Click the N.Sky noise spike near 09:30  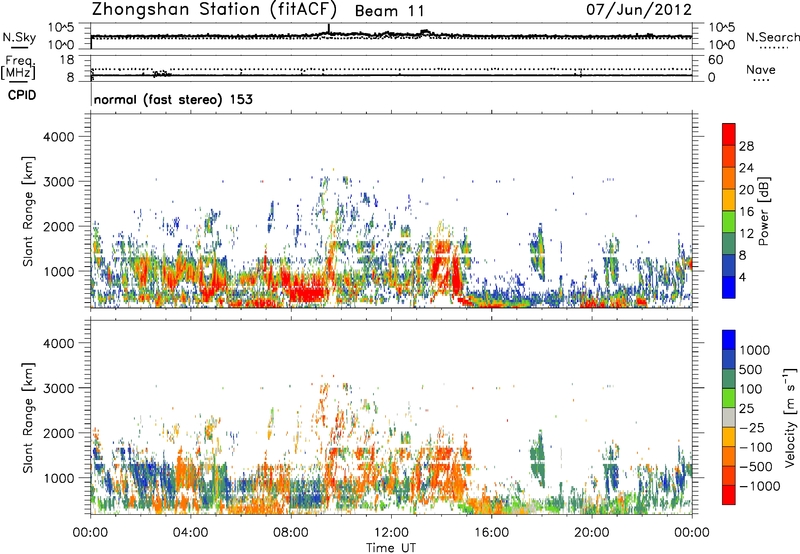click(329, 29)
